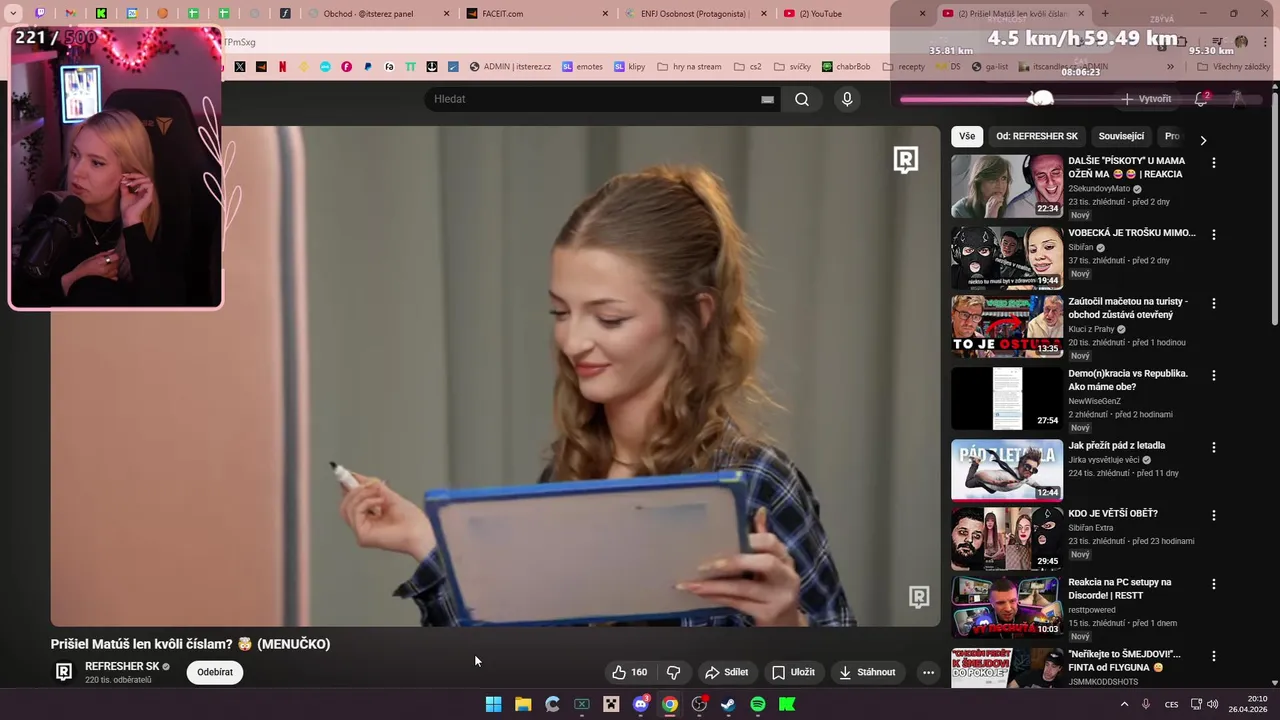The image size is (1280, 720).
Task: Open OBS Studio from the taskbar
Action: tap(699, 704)
